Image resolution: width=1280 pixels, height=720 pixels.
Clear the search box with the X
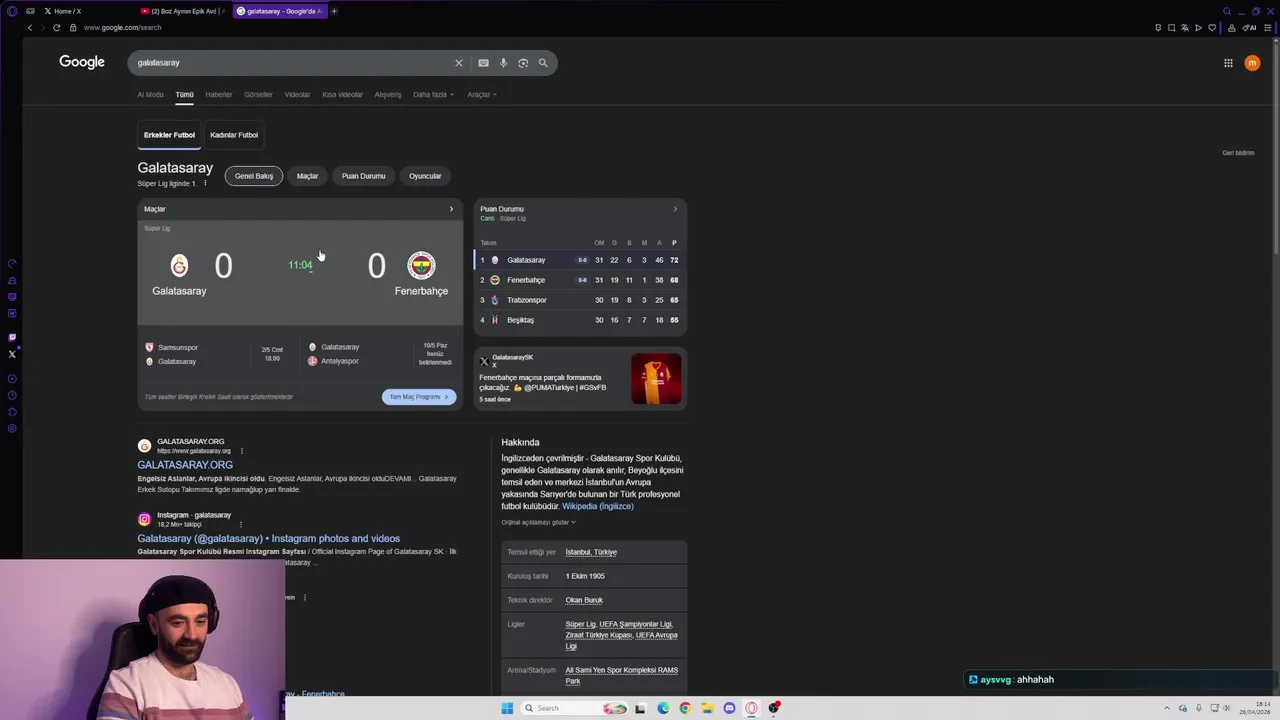[459, 63]
